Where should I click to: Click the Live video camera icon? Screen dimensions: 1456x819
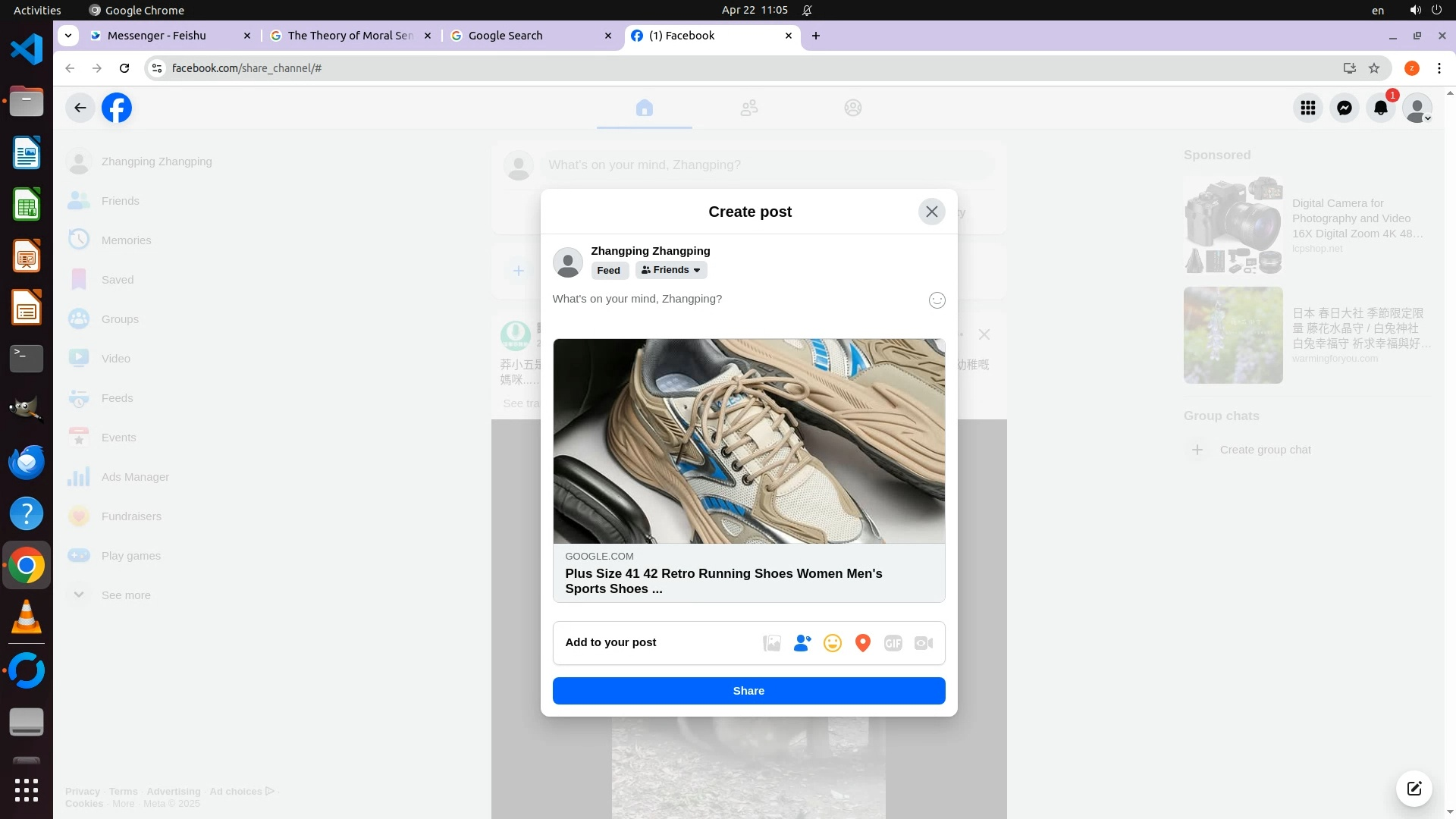point(924,643)
